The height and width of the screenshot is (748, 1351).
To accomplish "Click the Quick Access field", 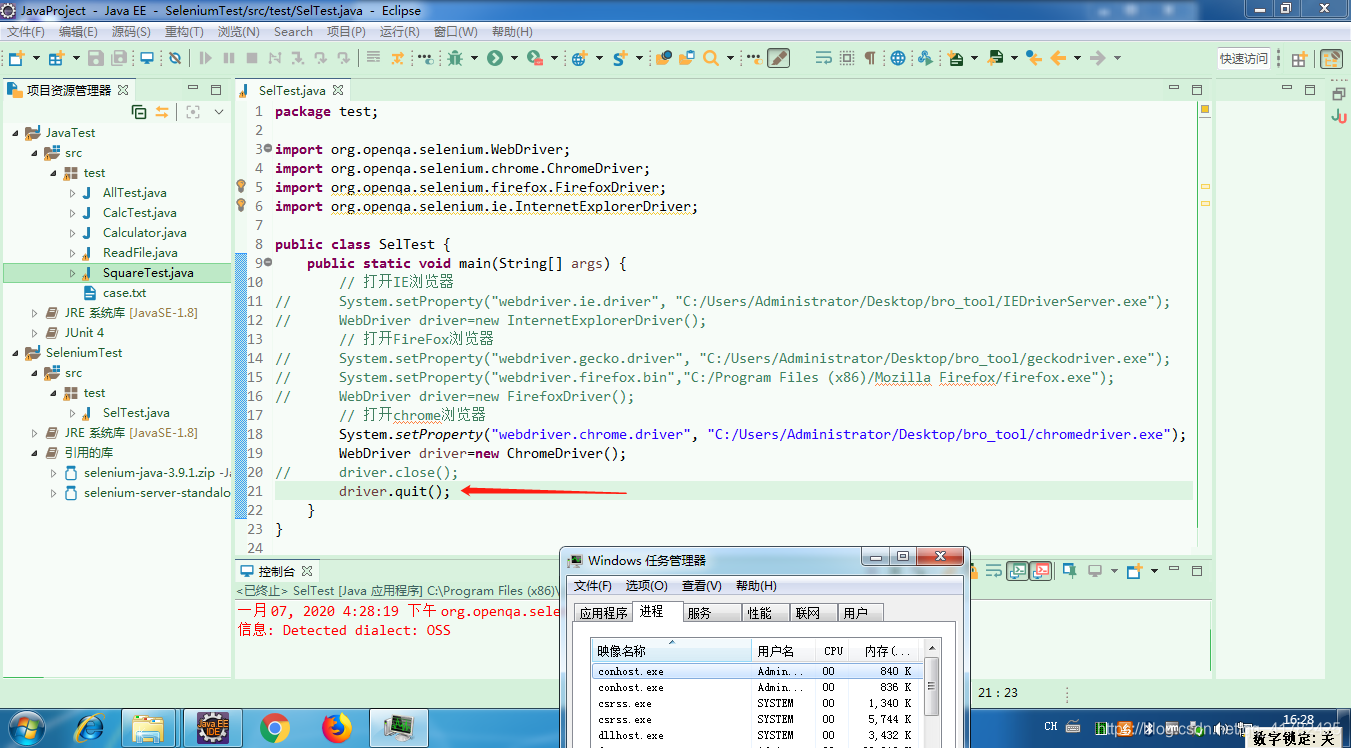I will tap(1243, 59).
